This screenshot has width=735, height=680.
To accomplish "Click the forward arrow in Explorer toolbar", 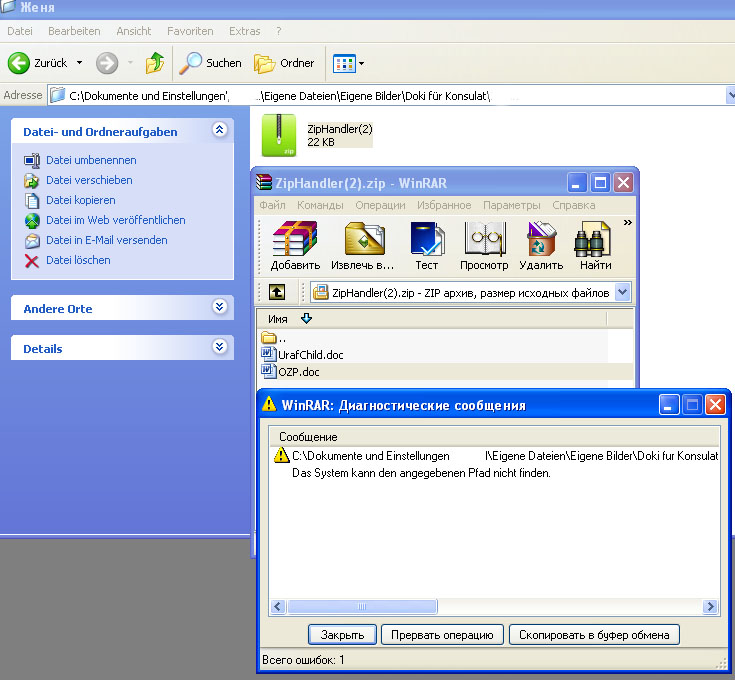I will 107,63.
